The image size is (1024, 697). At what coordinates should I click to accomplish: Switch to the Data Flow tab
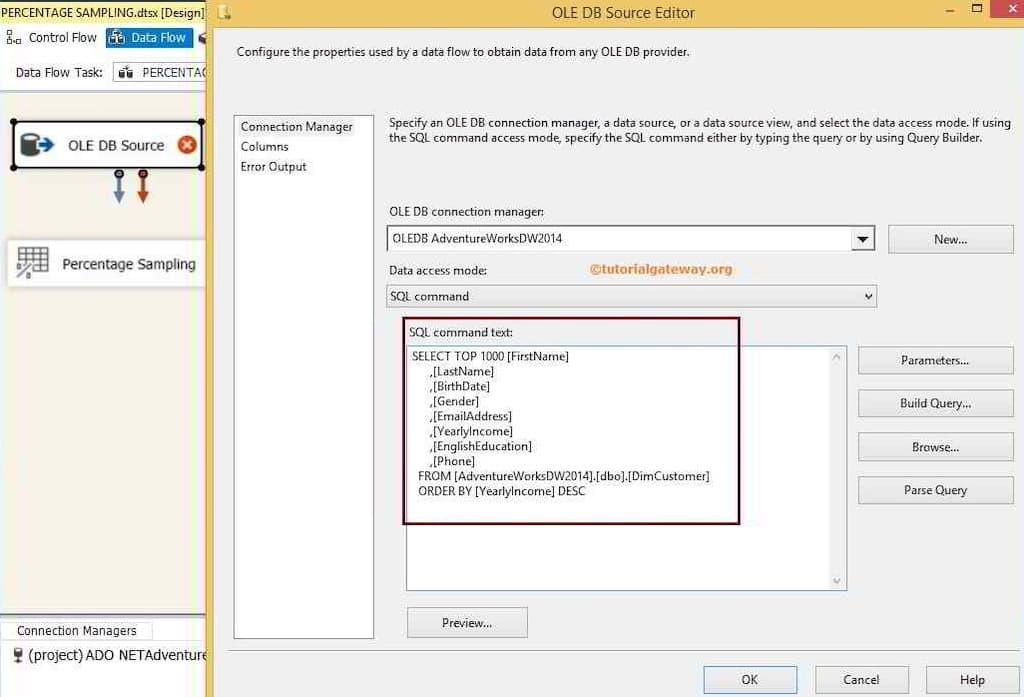pos(149,38)
